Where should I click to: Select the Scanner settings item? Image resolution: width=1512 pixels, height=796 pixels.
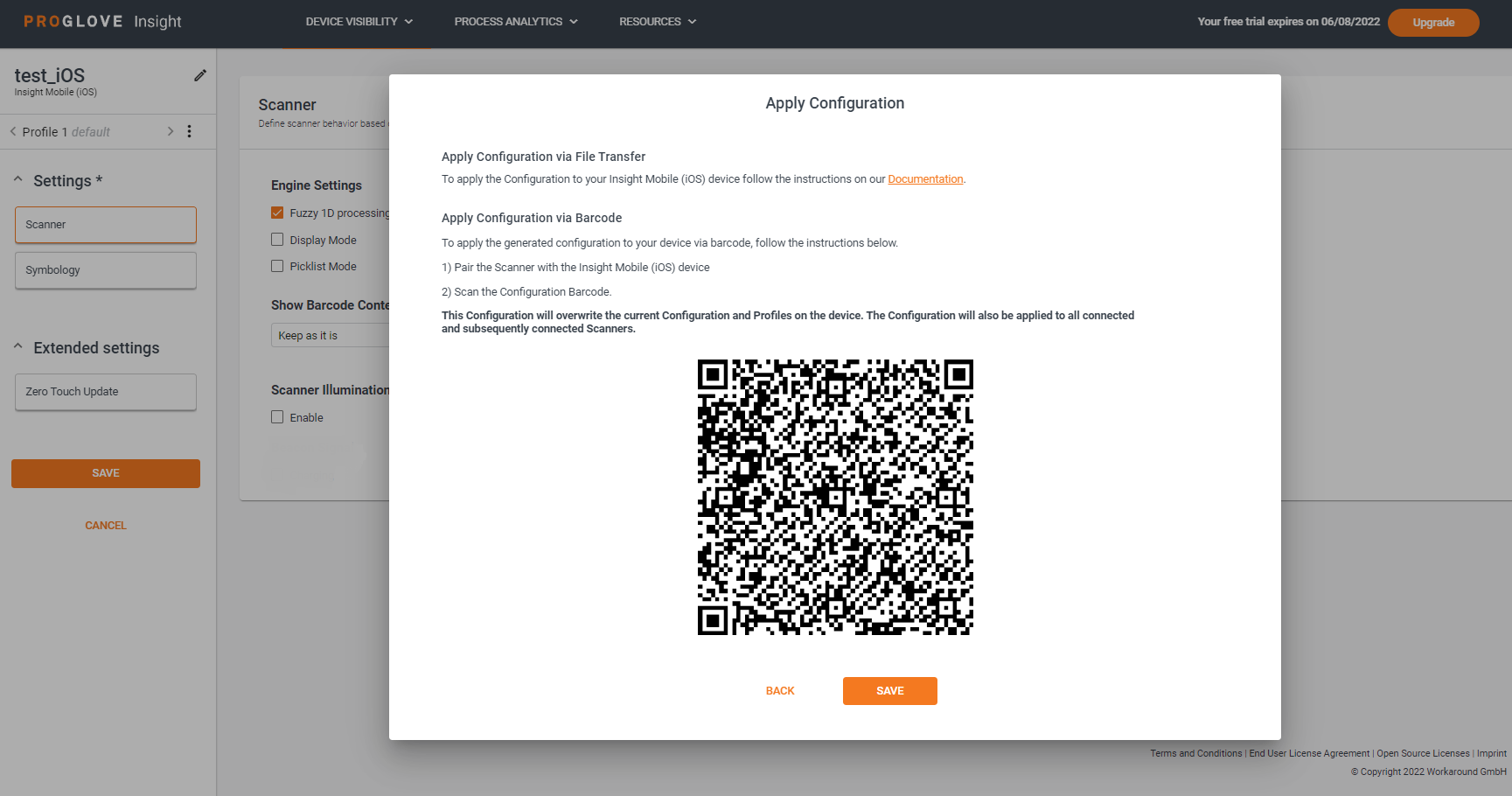click(x=106, y=225)
